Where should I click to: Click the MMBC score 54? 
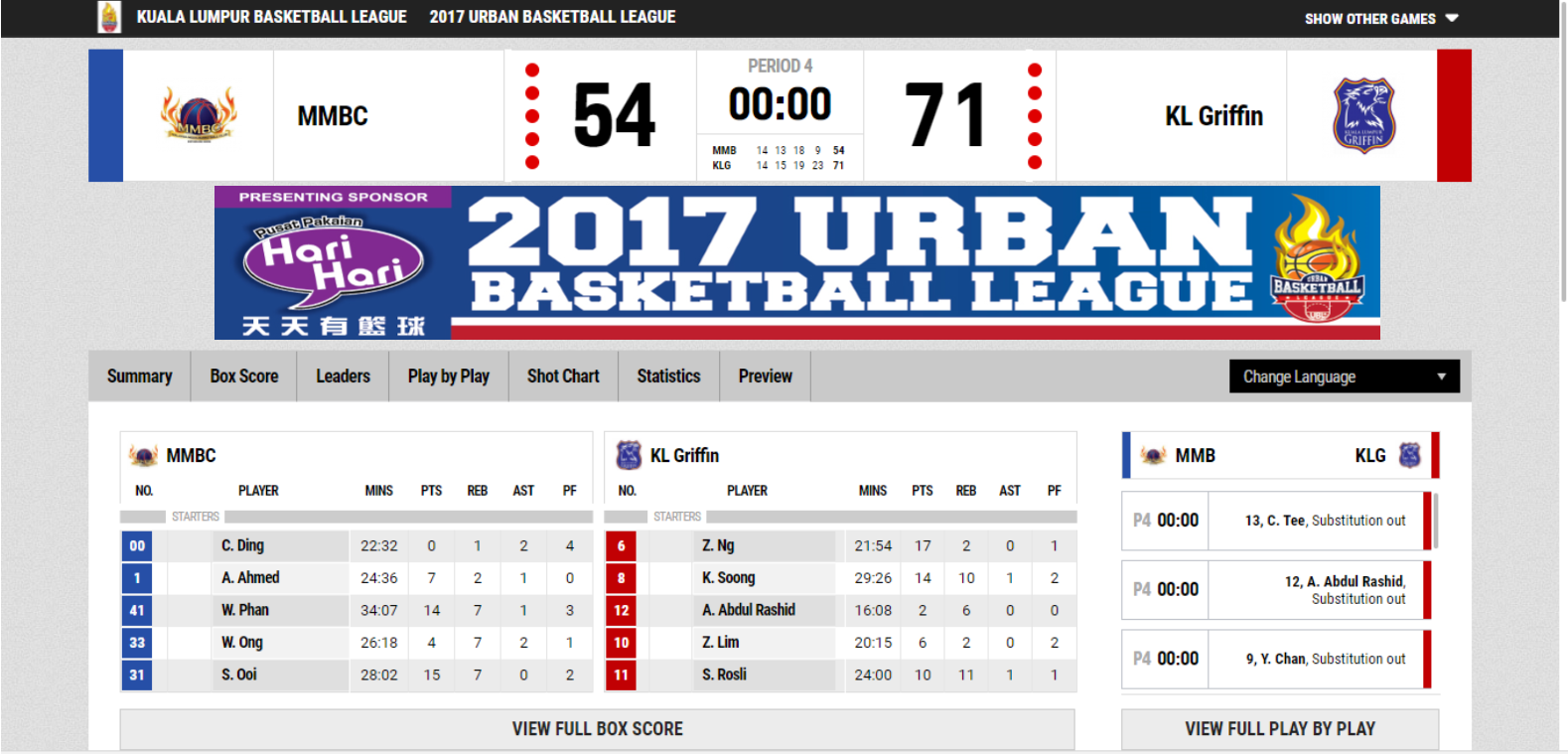[615, 115]
